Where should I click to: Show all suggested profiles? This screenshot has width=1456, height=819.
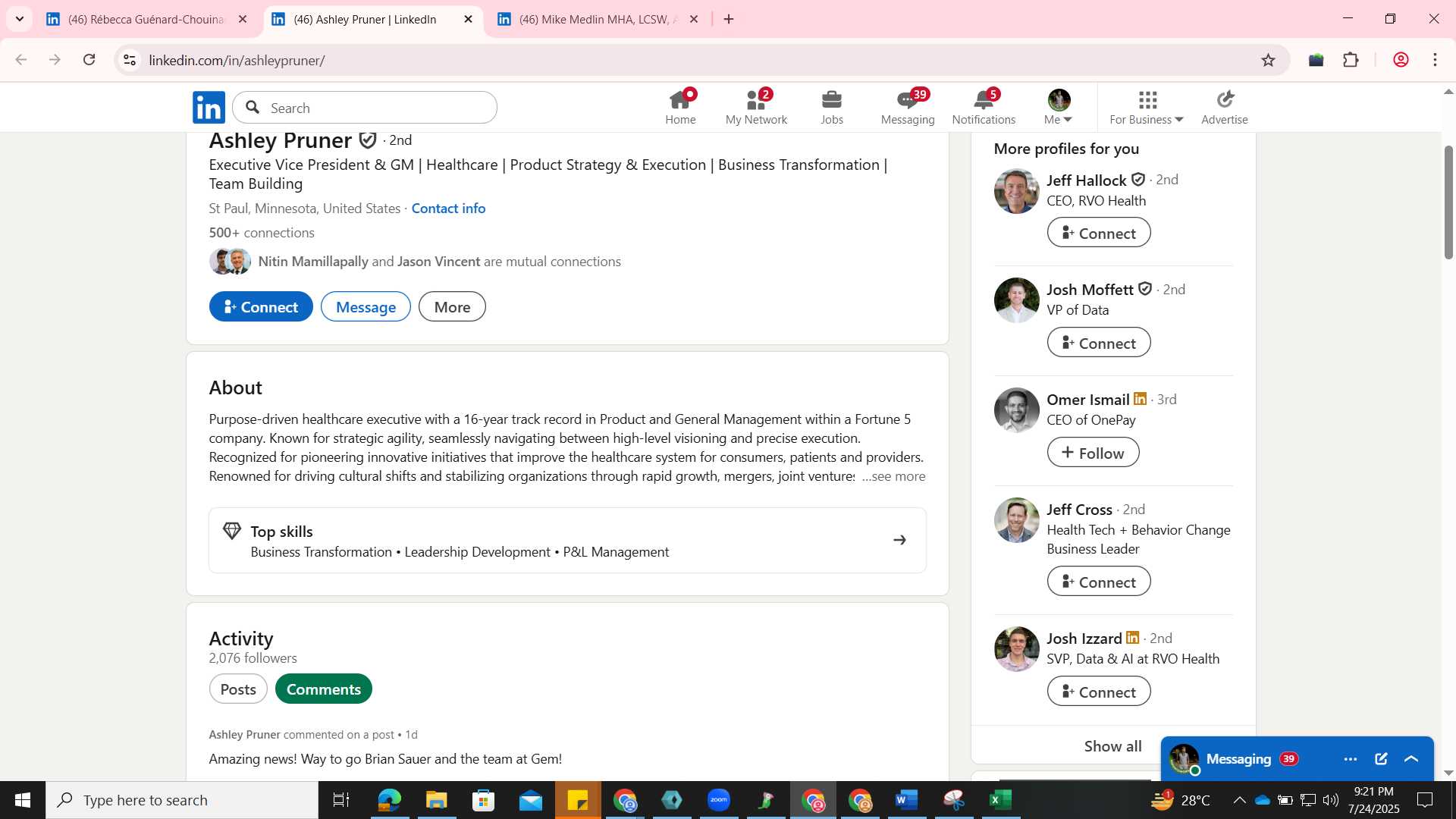click(1112, 746)
